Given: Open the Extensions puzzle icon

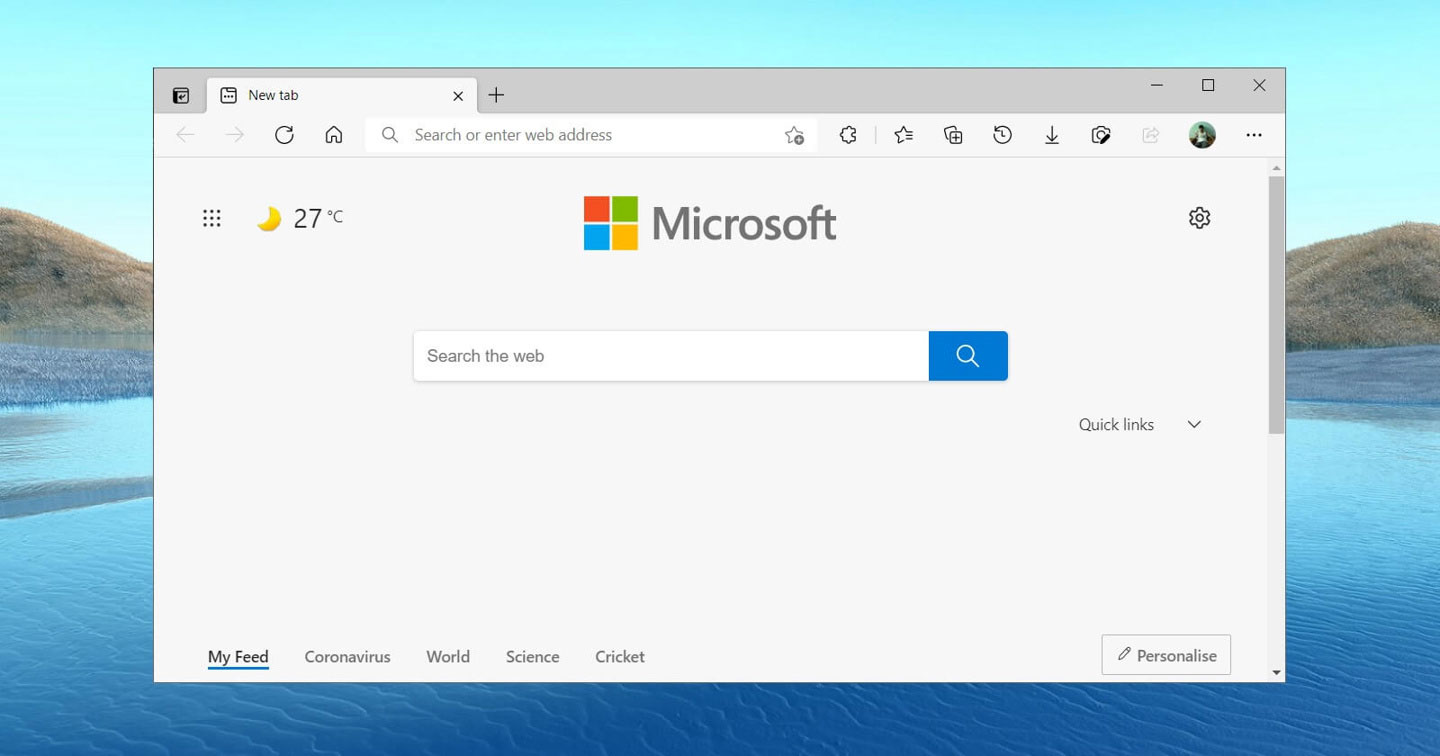Looking at the screenshot, I should click(x=848, y=135).
